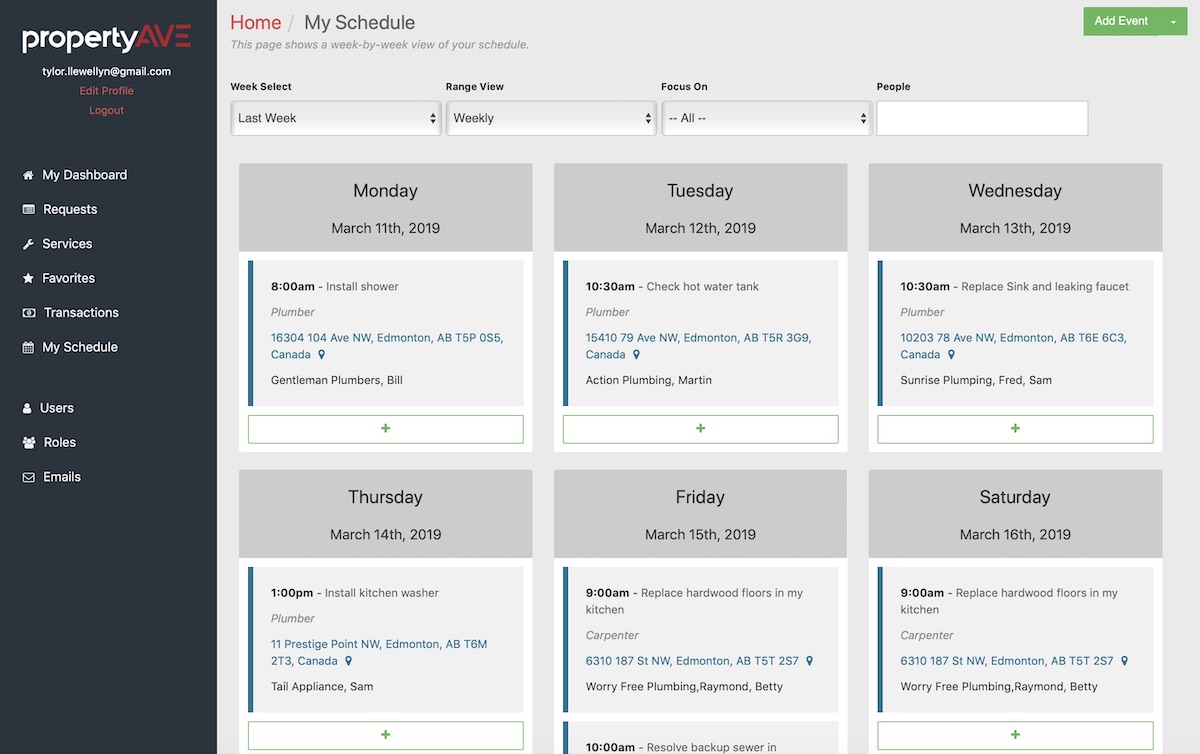Click the Services wrench icon
Screen dimensions: 1200x754
28,244
